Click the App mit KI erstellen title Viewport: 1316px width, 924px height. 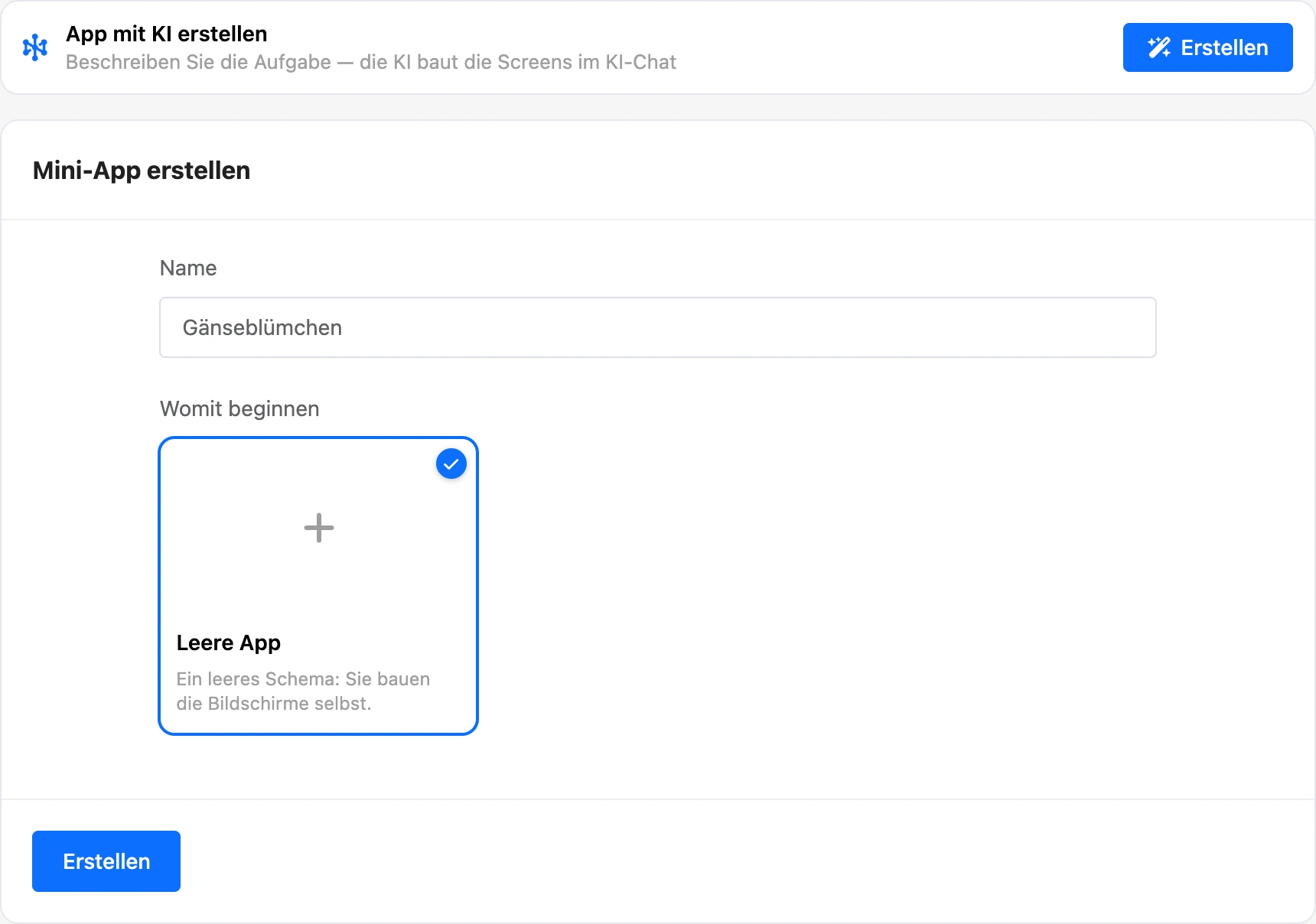point(167,34)
